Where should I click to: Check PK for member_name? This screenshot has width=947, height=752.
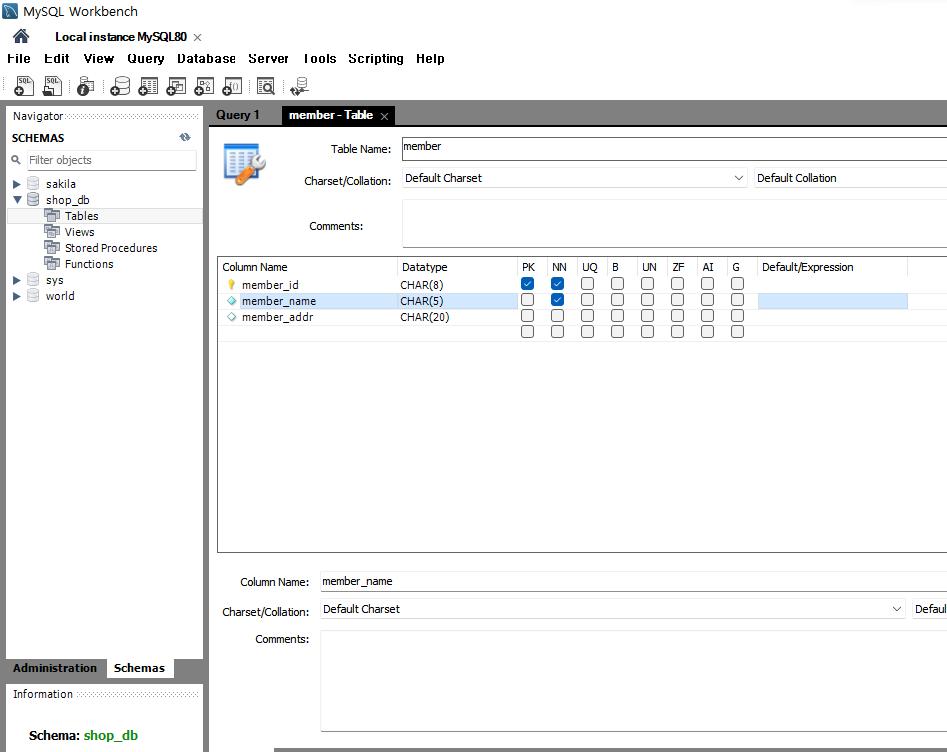[x=527, y=300]
